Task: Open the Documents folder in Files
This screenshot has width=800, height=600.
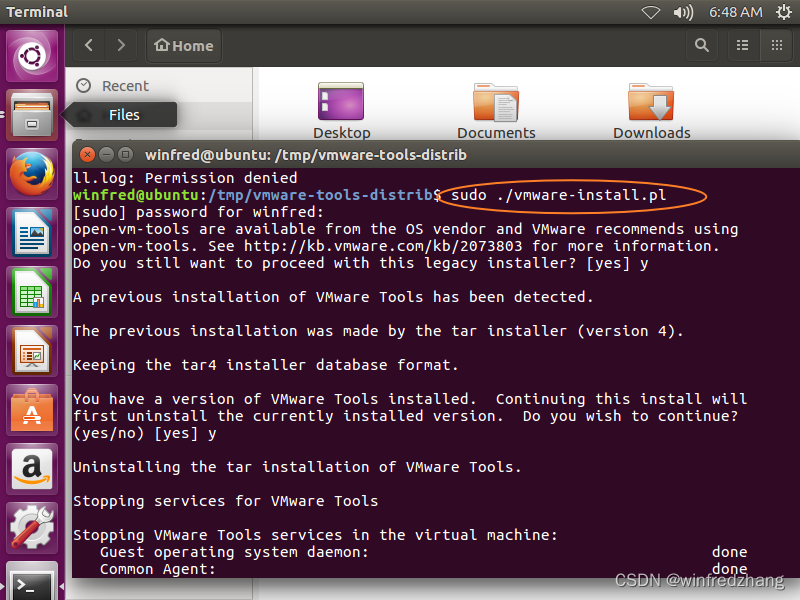Action: (496, 110)
